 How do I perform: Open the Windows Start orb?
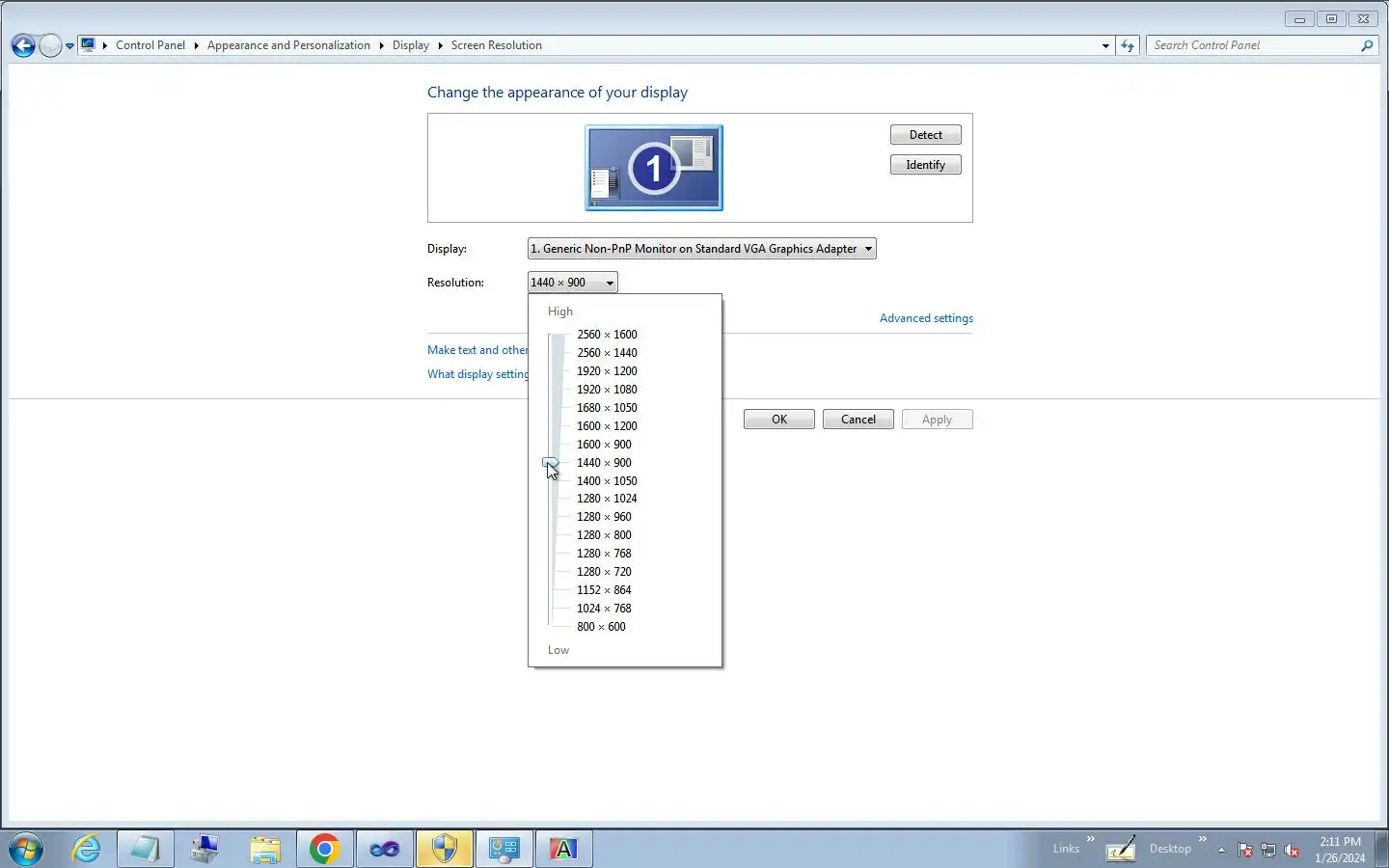coord(26,849)
